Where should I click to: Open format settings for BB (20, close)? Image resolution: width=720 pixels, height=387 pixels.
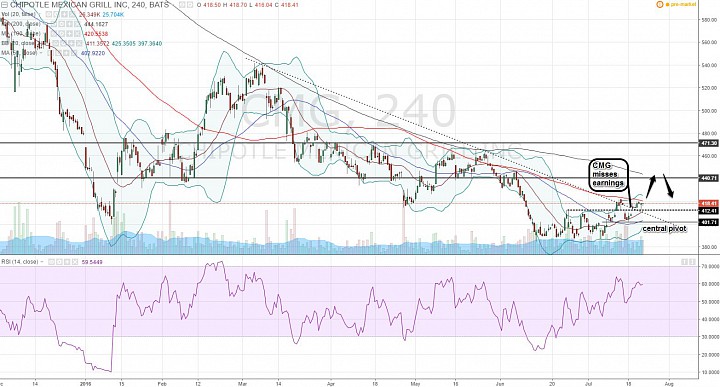coord(64,44)
